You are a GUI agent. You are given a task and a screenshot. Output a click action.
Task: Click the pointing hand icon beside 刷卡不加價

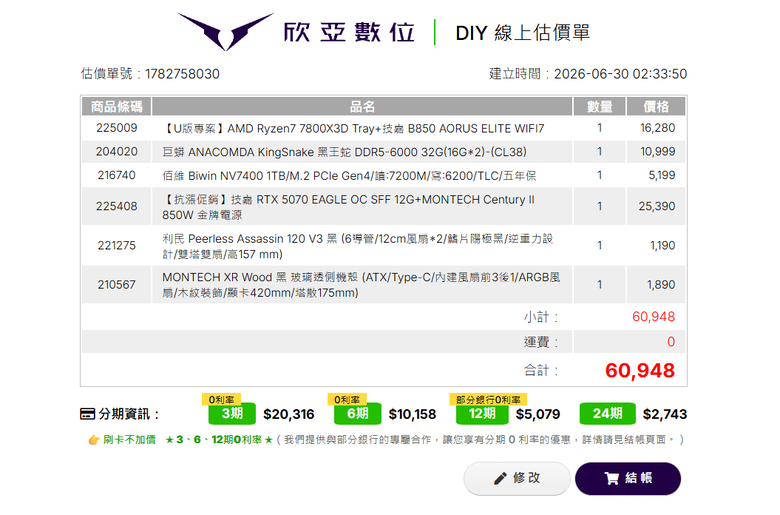[x=94, y=440]
